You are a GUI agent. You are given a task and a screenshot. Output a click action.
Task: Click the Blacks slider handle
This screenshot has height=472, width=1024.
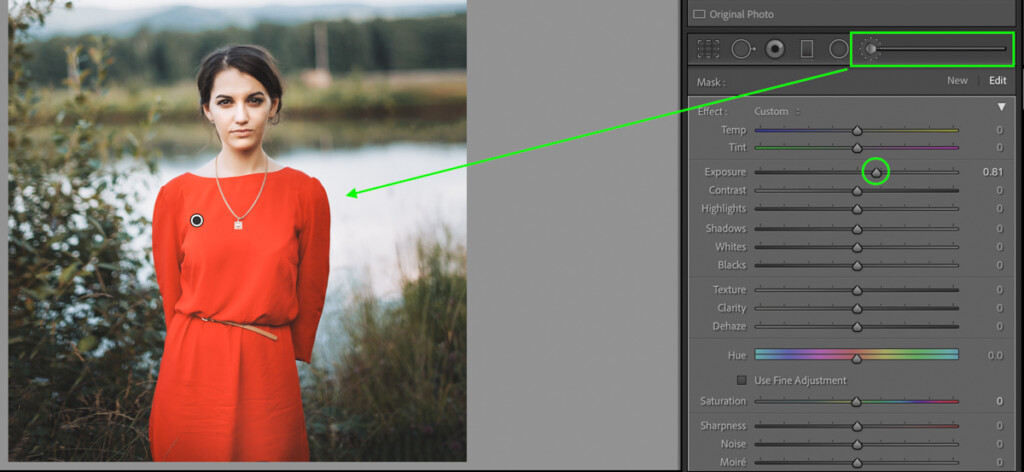(857, 266)
